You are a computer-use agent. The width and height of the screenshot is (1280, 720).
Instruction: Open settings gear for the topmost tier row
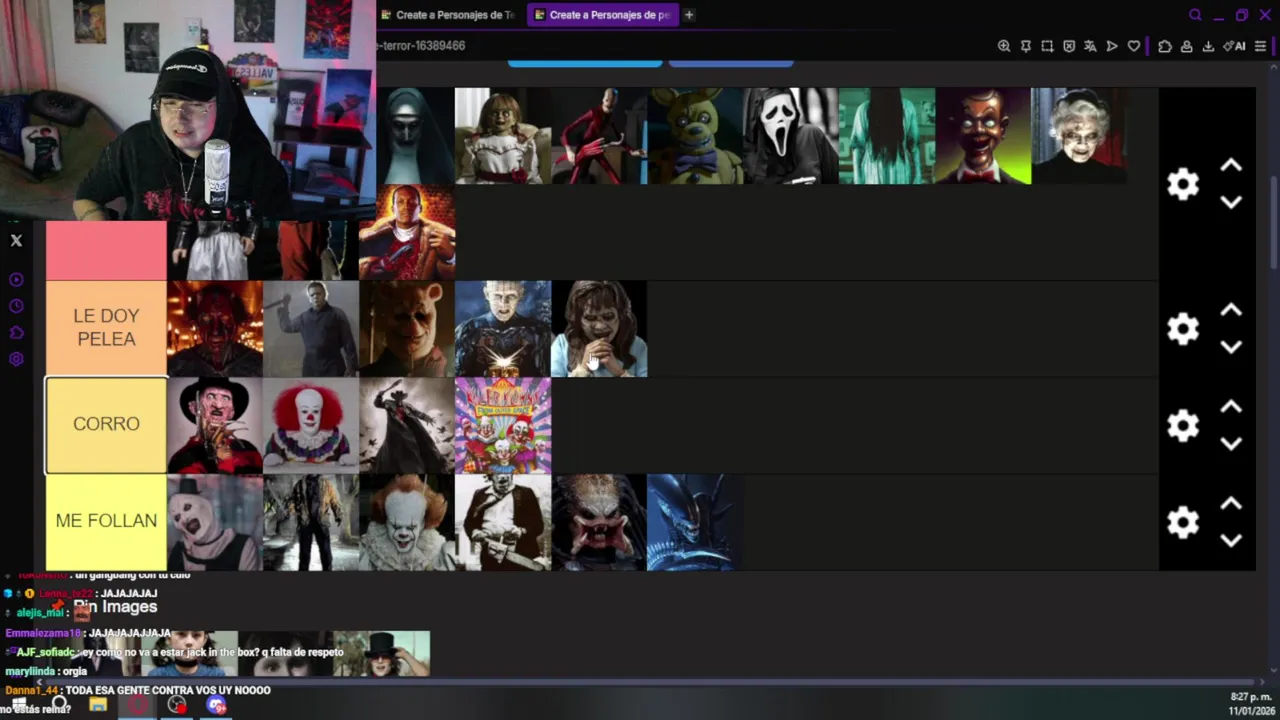1183,184
